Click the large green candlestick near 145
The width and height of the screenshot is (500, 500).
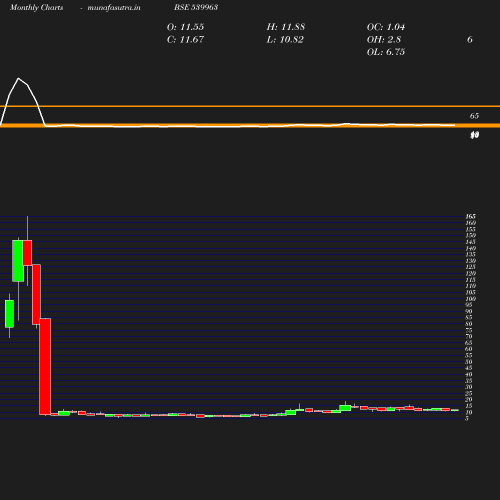pos(18,261)
